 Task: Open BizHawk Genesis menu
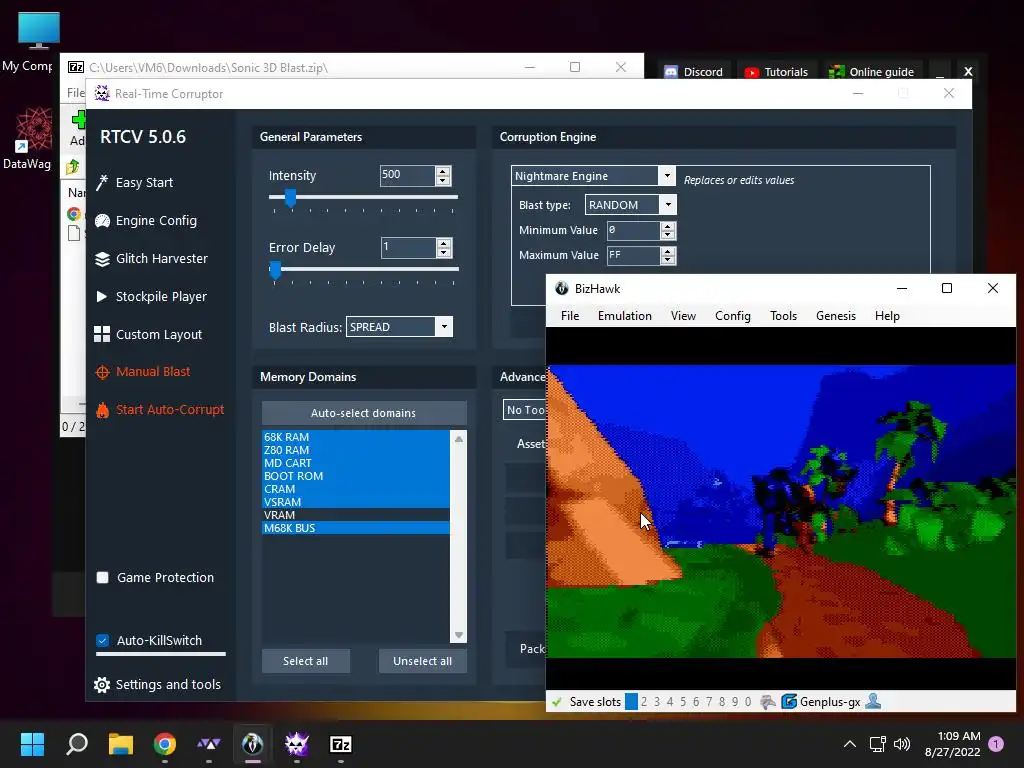(x=836, y=316)
